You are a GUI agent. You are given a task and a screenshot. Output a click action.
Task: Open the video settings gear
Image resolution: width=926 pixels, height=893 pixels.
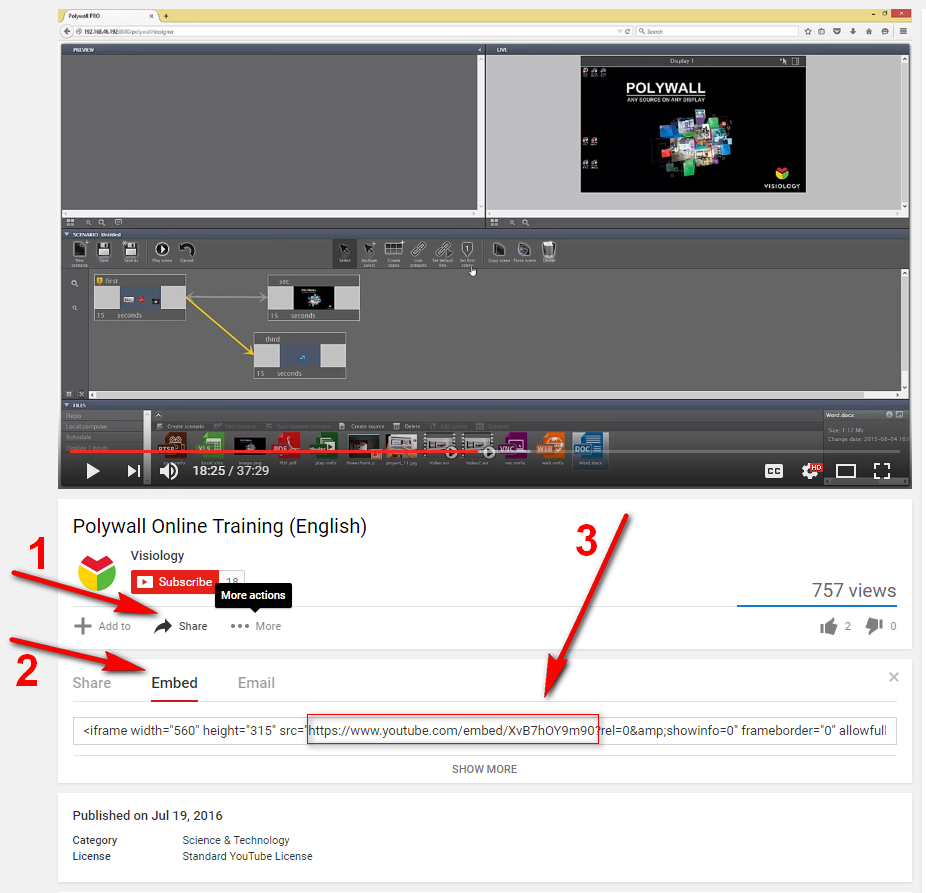[x=811, y=471]
